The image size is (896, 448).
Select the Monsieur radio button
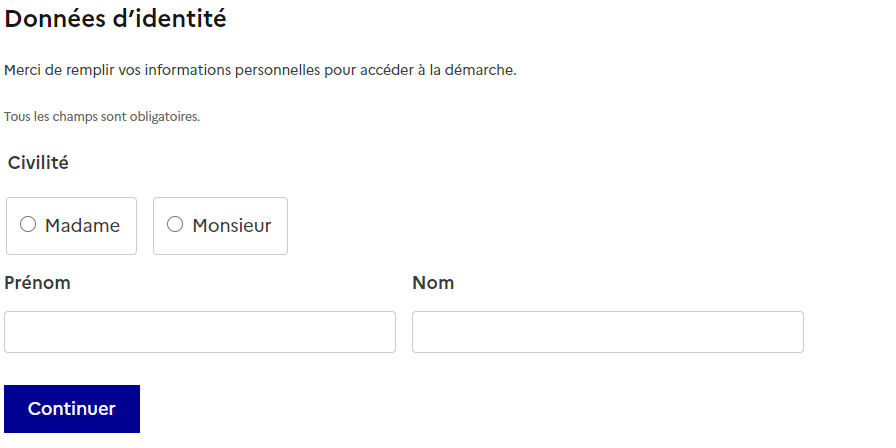click(175, 225)
